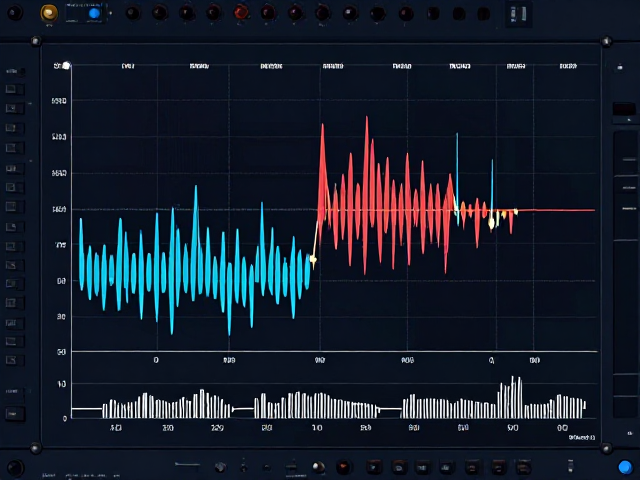Open the panel icon at top right

point(519,14)
